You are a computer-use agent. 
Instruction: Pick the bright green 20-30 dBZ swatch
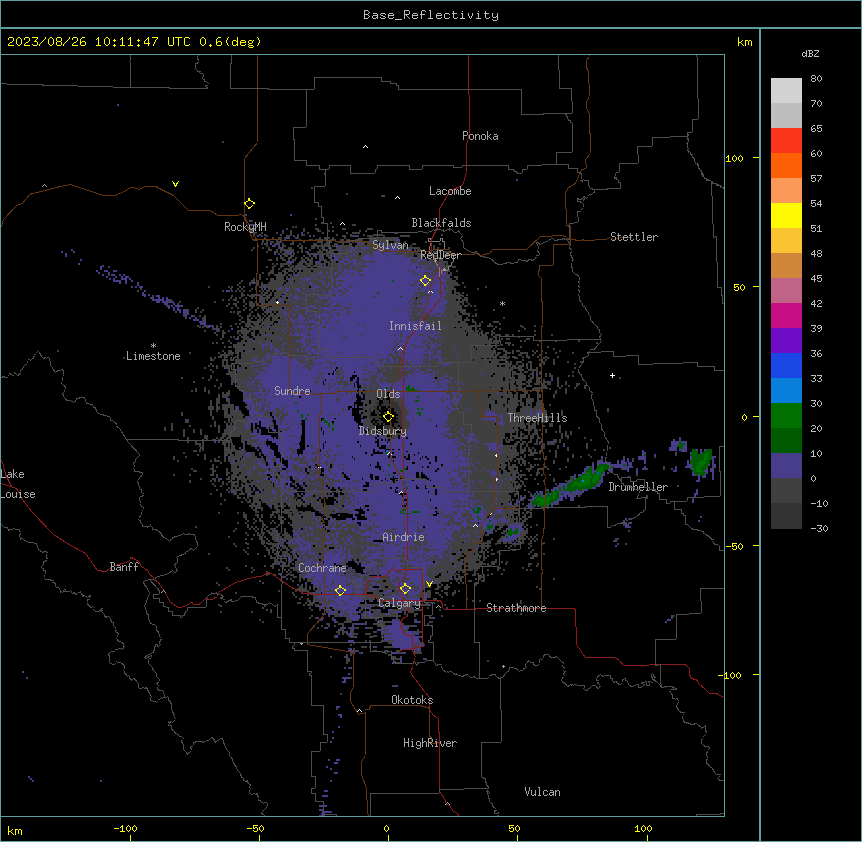coord(786,416)
